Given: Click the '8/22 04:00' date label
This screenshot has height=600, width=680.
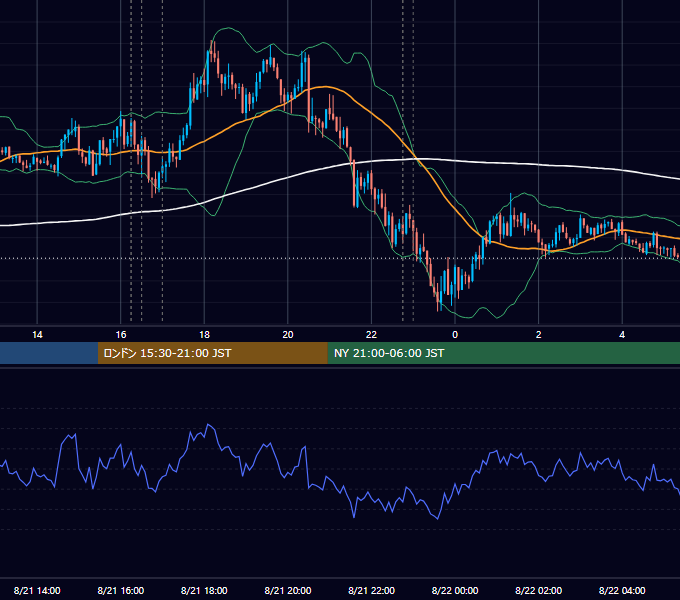Looking at the screenshot, I should [x=622, y=590].
